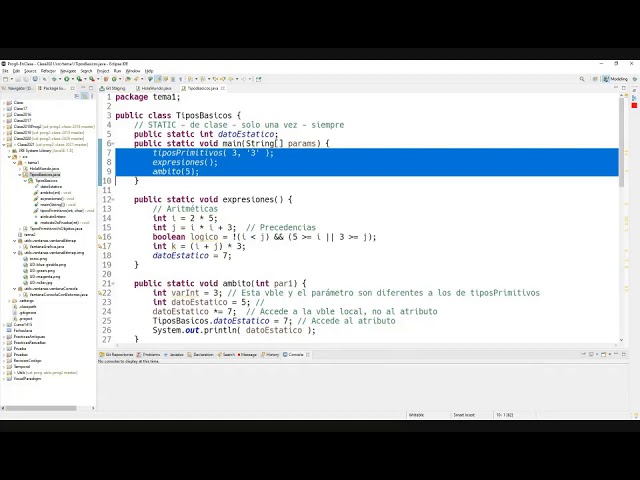The width and height of the screenshot is (640, 480).
Task: Maximize the editor area icon
Action: (x=624, y=88)
